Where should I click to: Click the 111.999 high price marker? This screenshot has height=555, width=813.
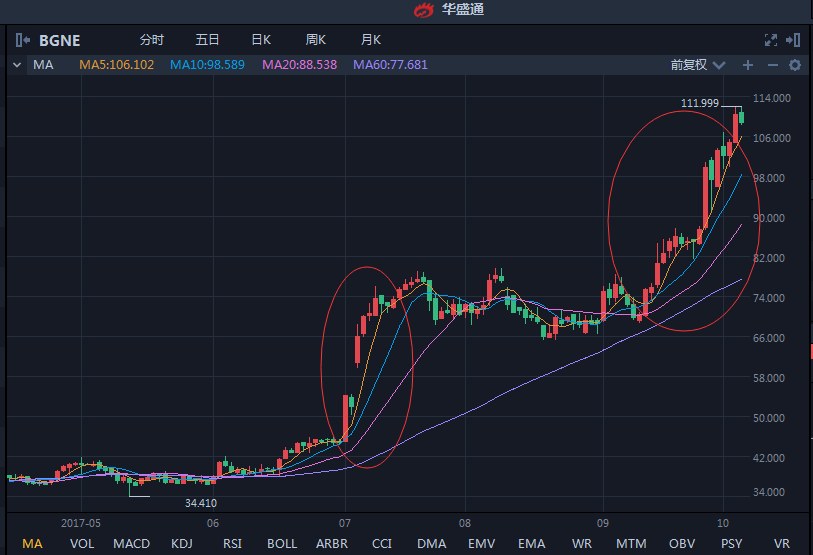point(700,104)
